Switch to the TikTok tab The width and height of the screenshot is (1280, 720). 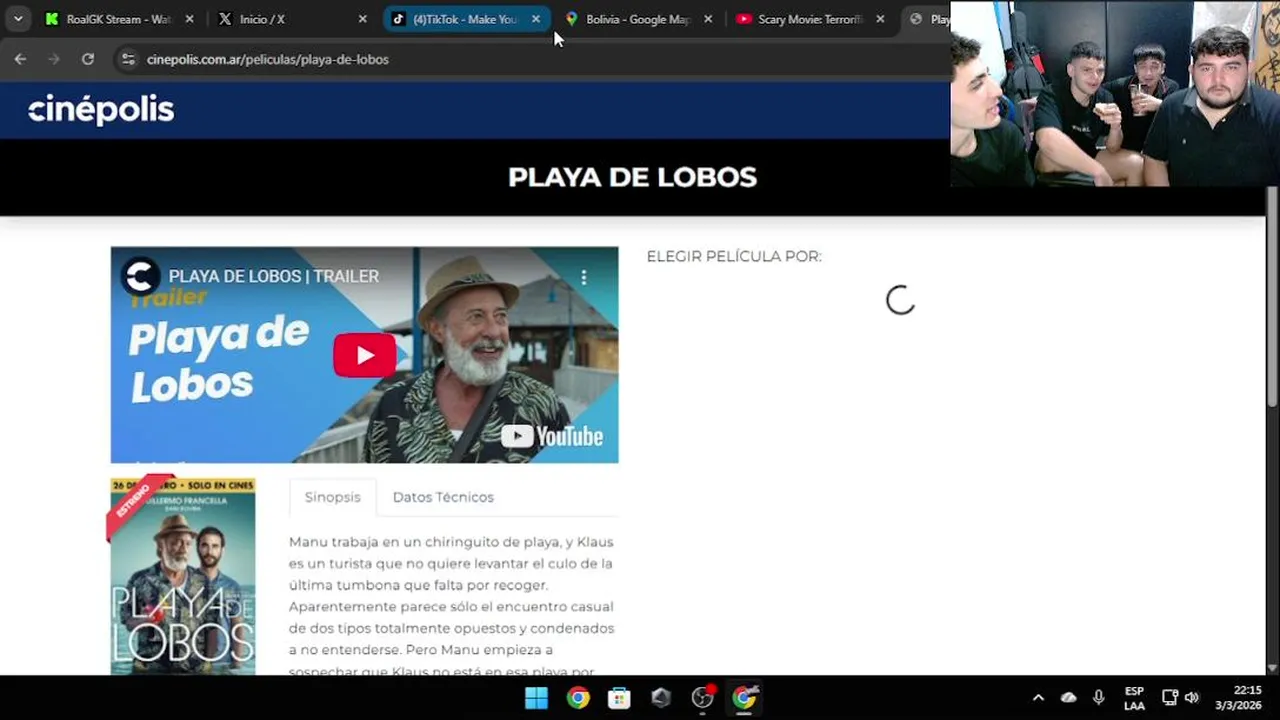[465, 19]
